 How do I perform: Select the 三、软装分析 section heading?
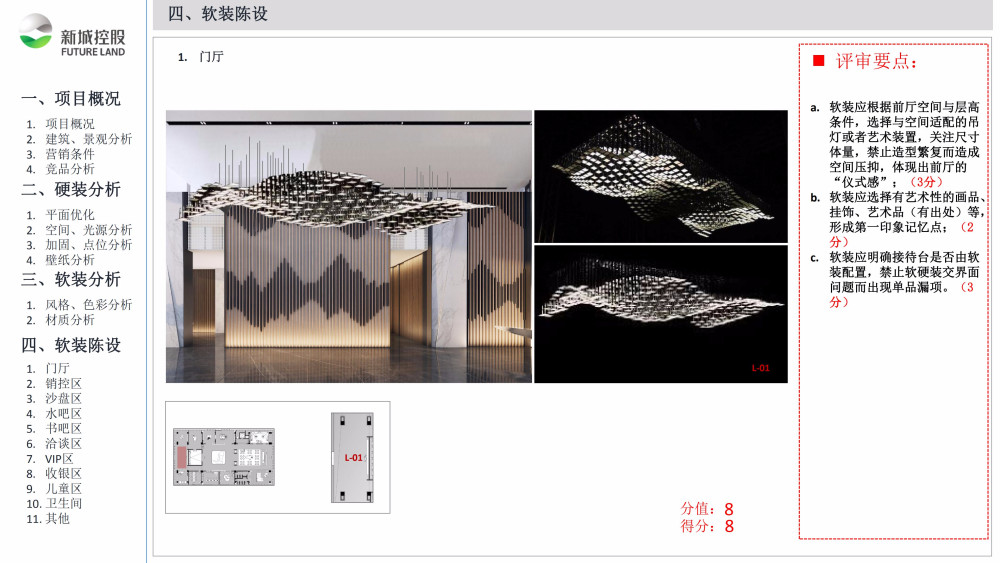[71, 279]
